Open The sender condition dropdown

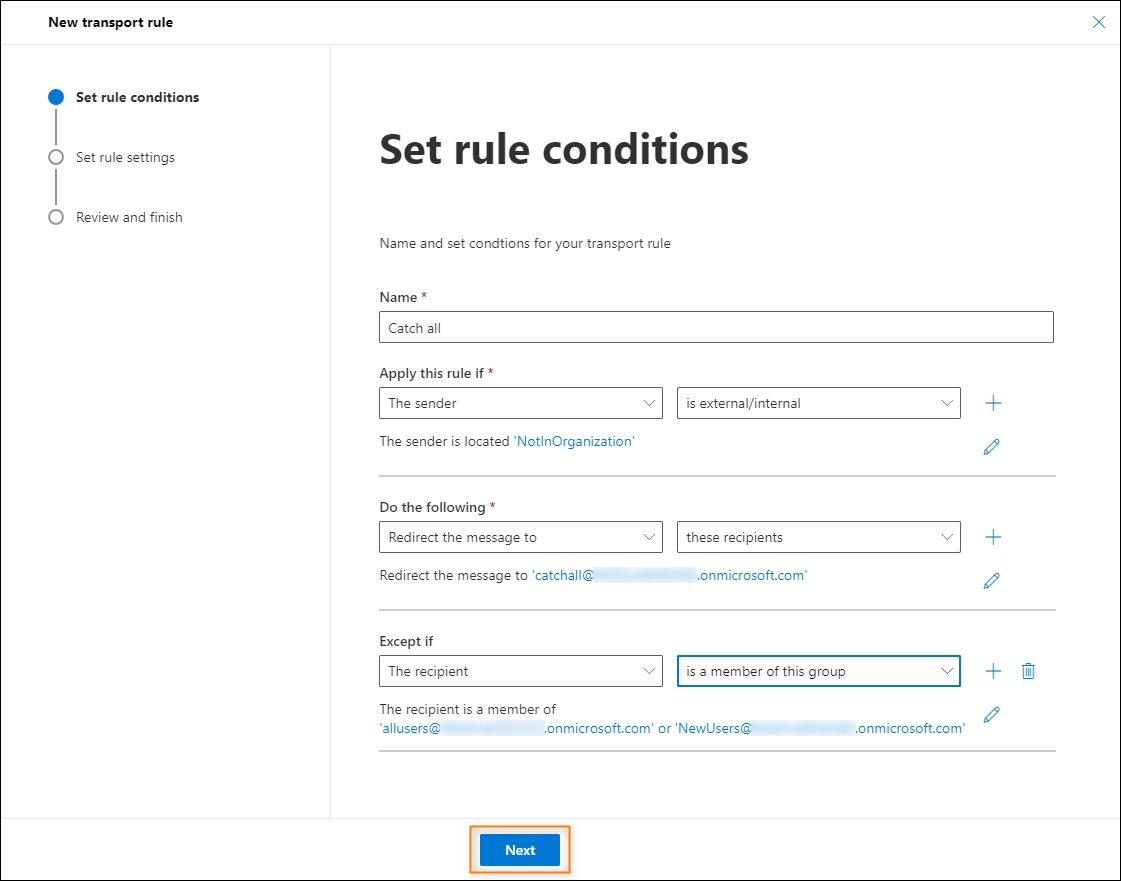pyautogui.click(x=520, y=403)
